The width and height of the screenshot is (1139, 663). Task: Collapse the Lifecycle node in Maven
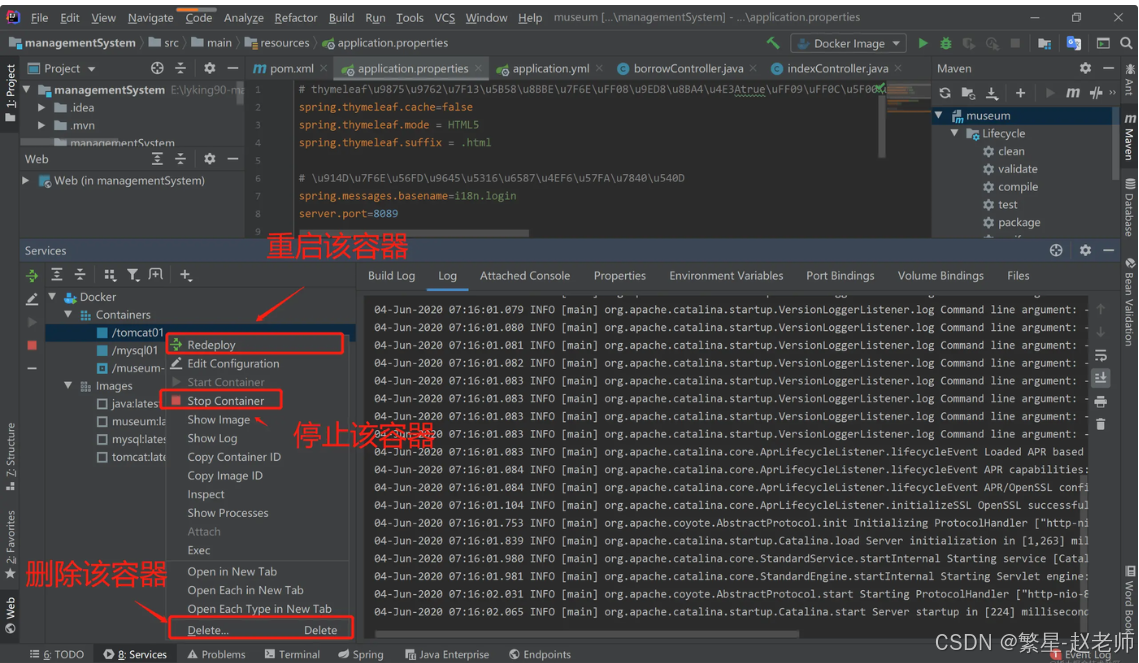tap(956, 133)
